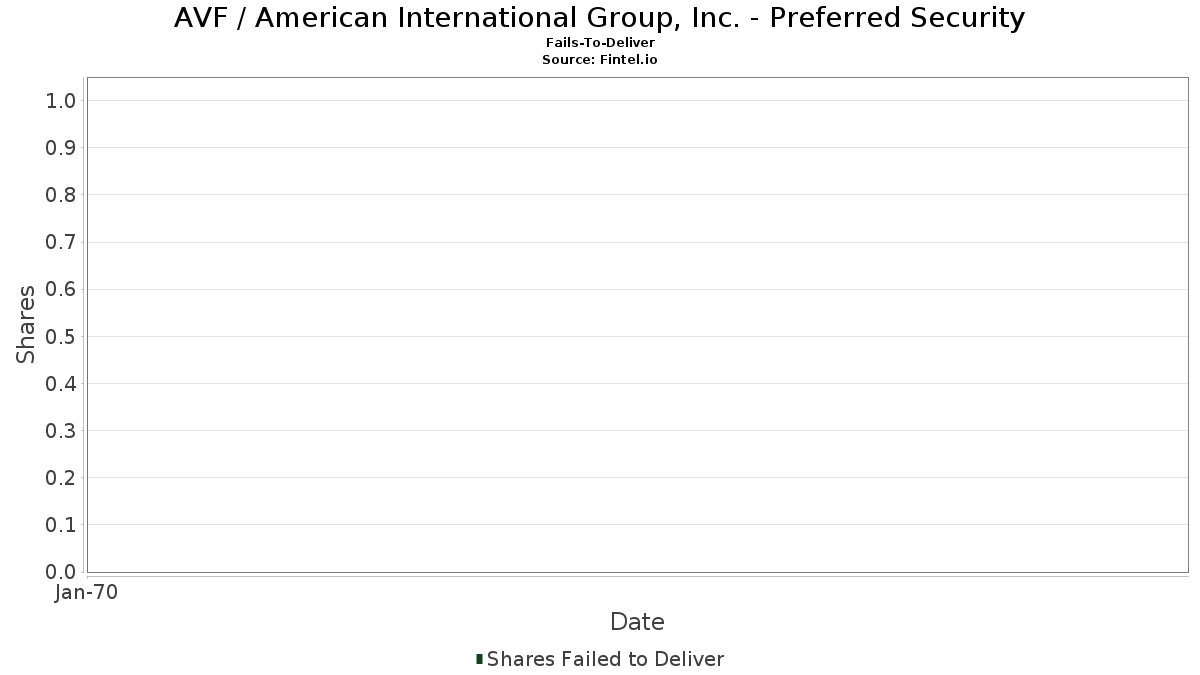The width and height of the screenshot is (1200, 675).
Task: Click the 0.3 y-axis label
Action: pyautogui.click(x=61, y=431)
